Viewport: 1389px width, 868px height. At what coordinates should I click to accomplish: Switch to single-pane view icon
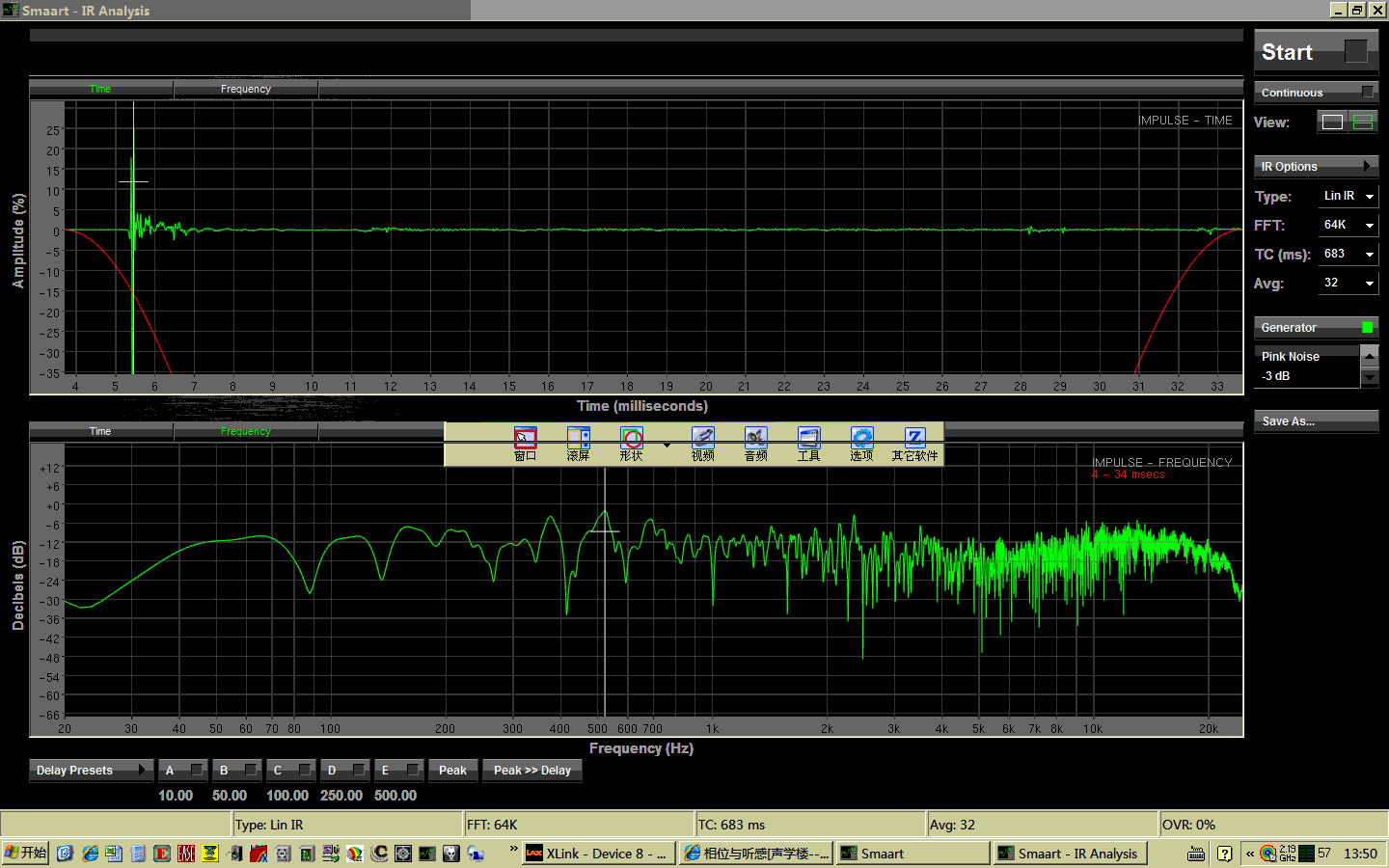point(1332,122)
